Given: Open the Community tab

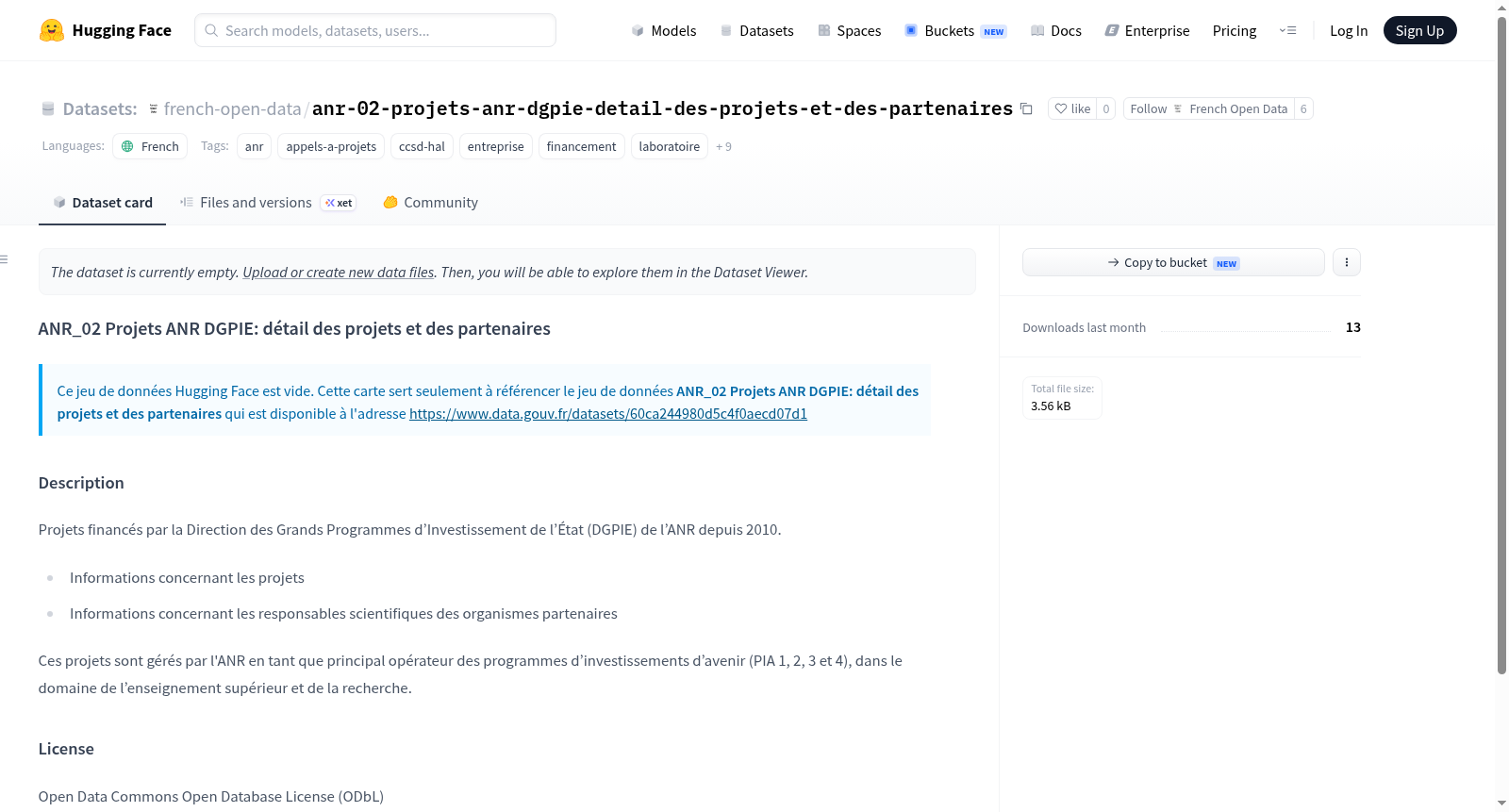Looking at the screenshot, I should tap(430, 202).
